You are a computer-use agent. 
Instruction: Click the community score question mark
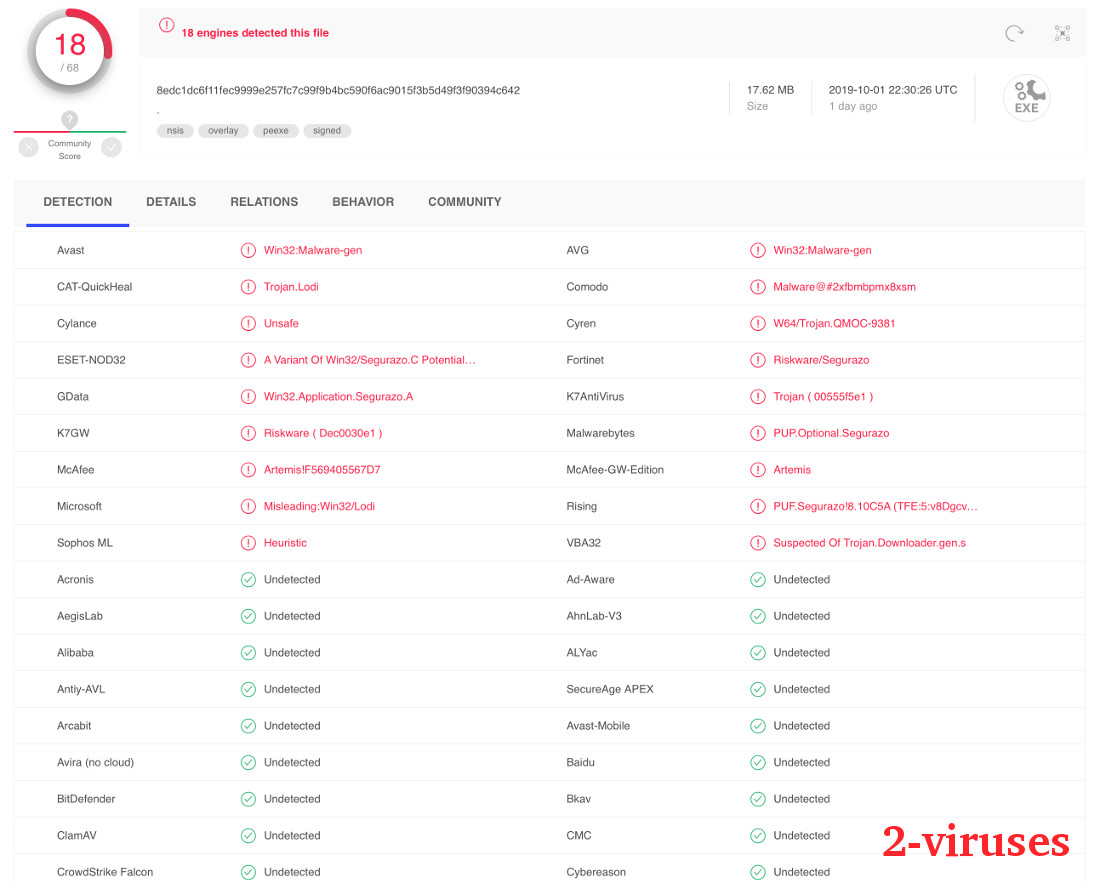click(x=69, y=119)
